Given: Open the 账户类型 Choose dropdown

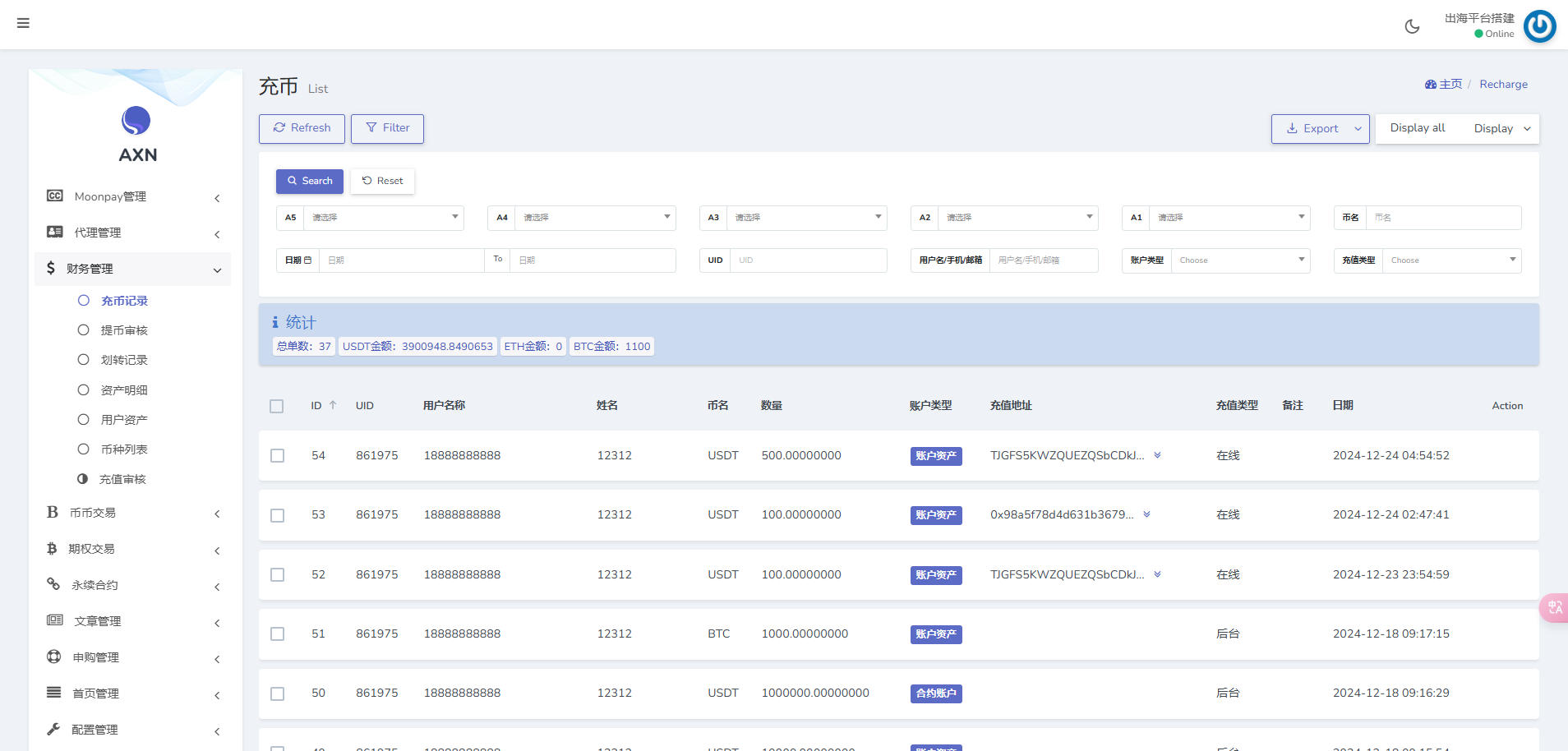Looking at the screenshot, I should (x=1239, y=260).
